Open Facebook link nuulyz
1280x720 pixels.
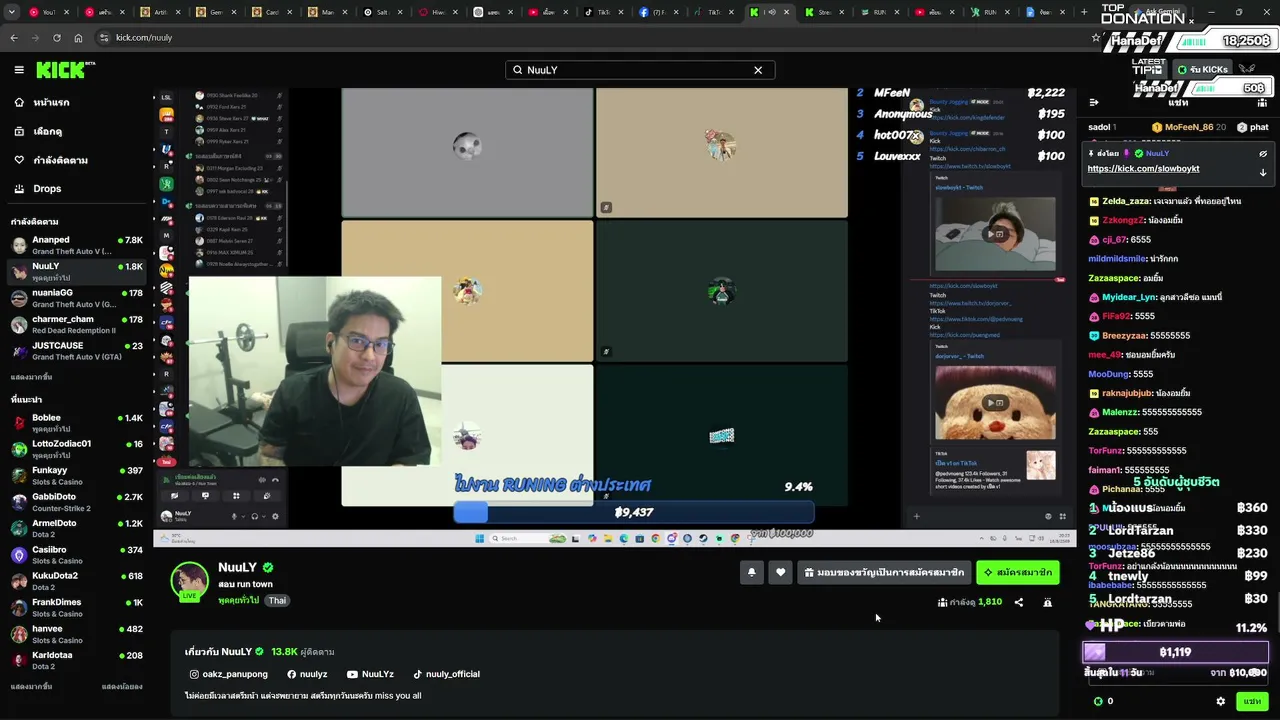(307, 674)
